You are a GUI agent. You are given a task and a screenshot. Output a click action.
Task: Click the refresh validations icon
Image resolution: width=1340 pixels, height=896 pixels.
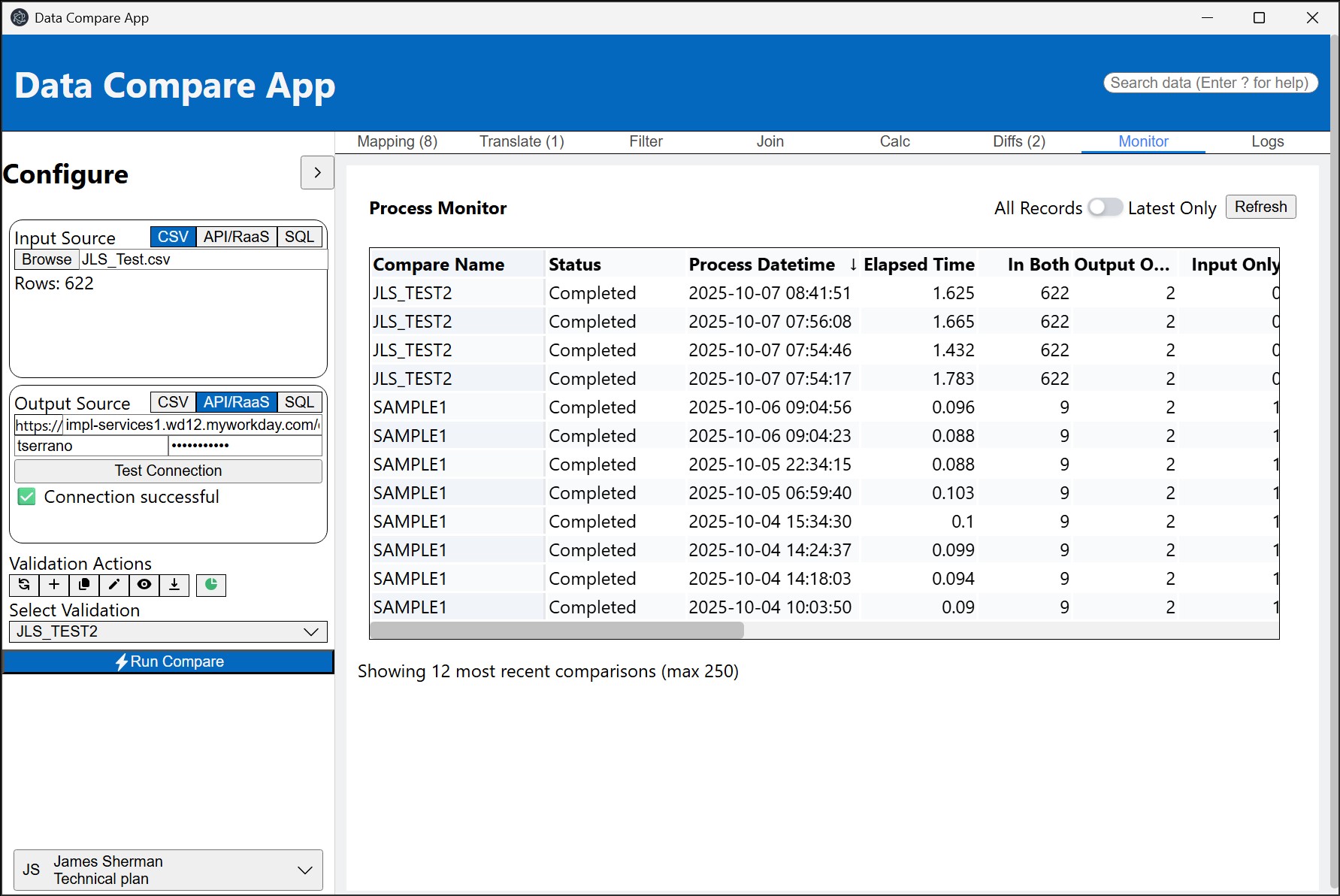coord(24,585)
